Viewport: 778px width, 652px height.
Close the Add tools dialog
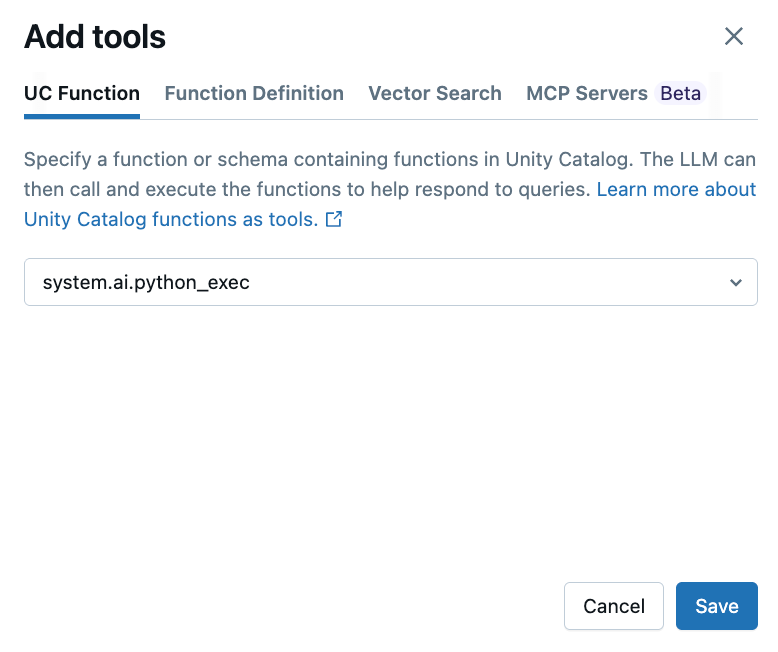734,37
